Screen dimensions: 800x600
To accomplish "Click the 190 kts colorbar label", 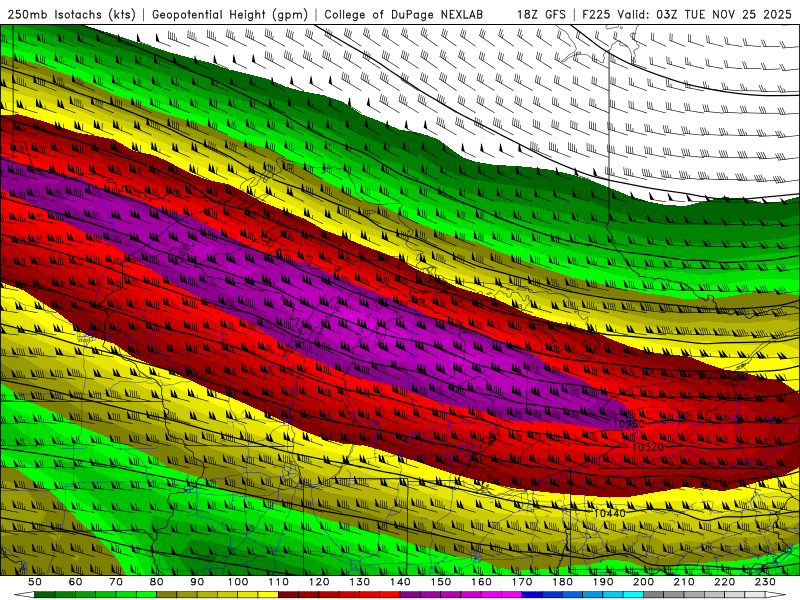I will pos(603,582).
